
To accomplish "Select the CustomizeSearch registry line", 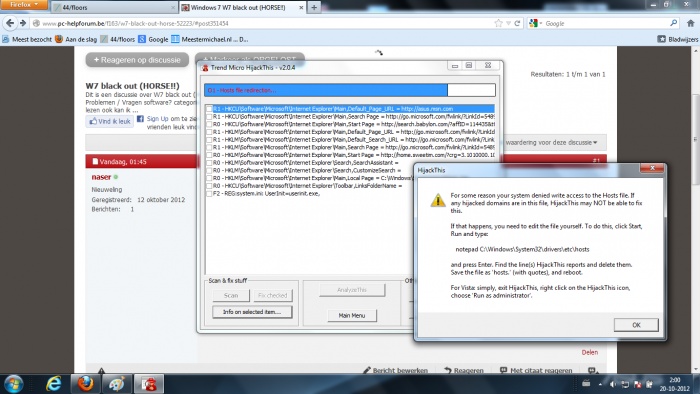I will [x=308, y=170].
